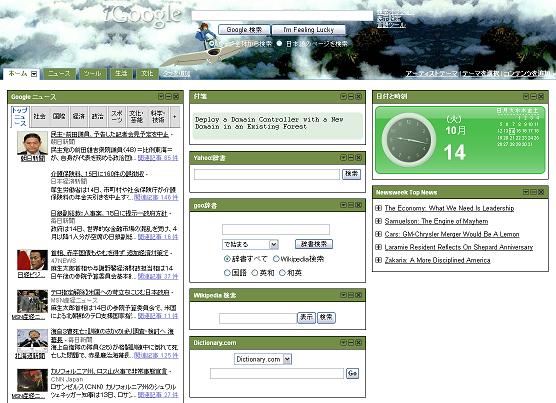The height and width of the screenshot is (403, 556).
Task: Minimize the Dictionary.com gadget
Action: point(351,342)
